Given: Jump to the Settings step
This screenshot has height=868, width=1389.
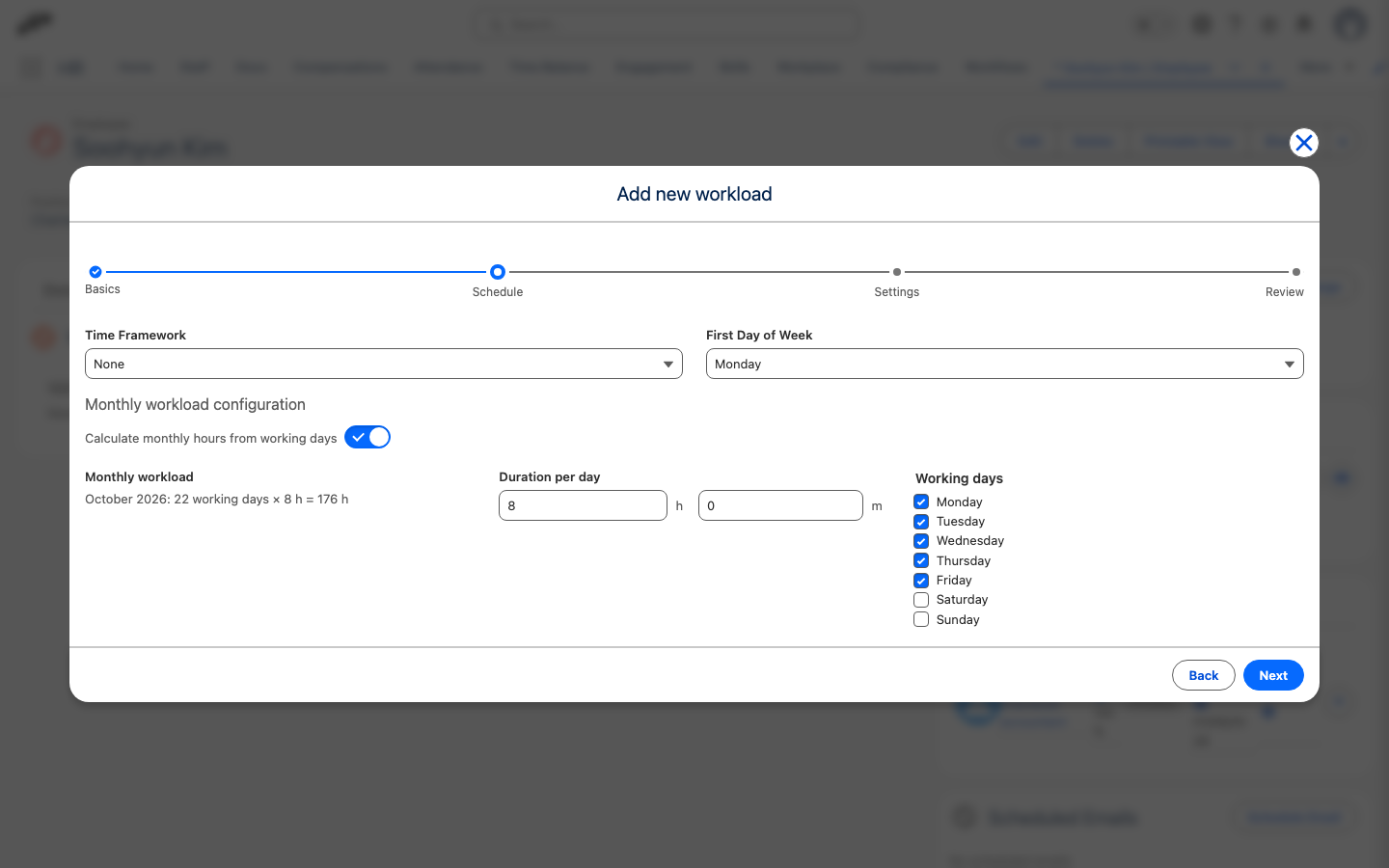Looking at the screenshot, I should point(897,272).
